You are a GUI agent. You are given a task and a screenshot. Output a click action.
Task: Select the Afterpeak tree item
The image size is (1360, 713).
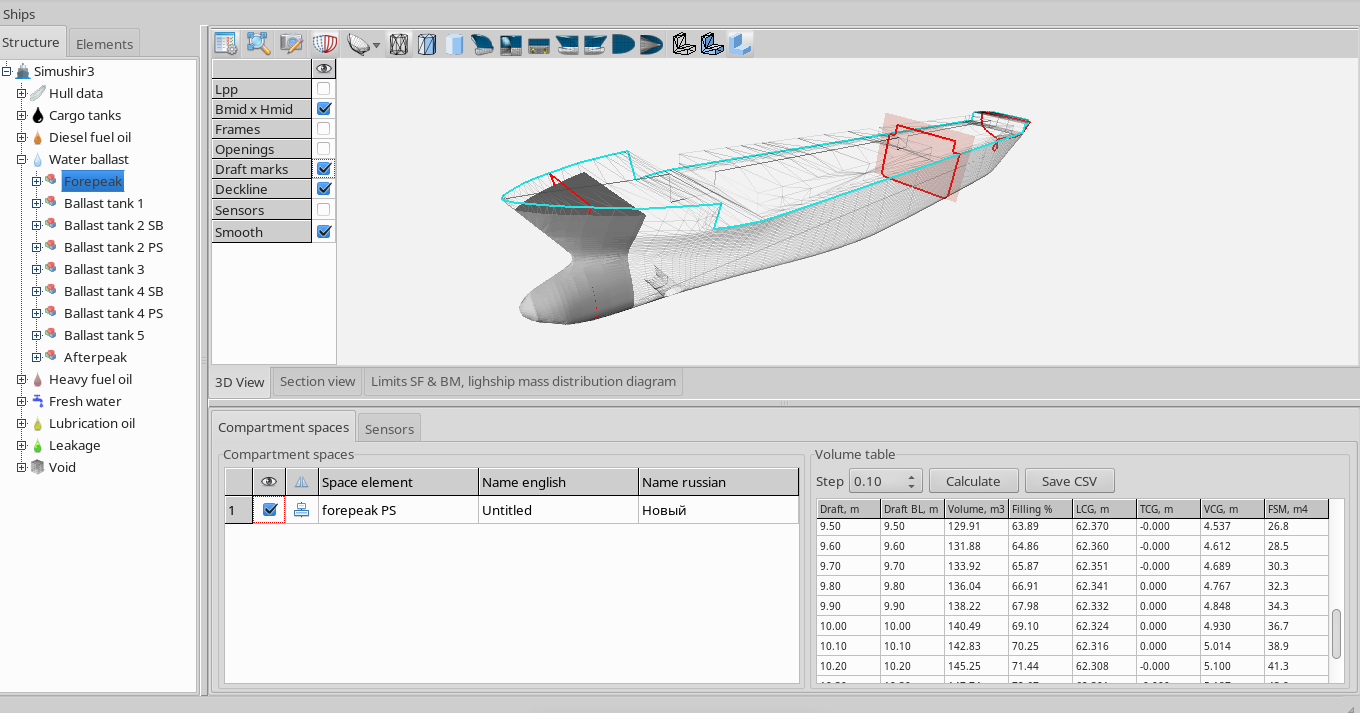tap(95, 357)
